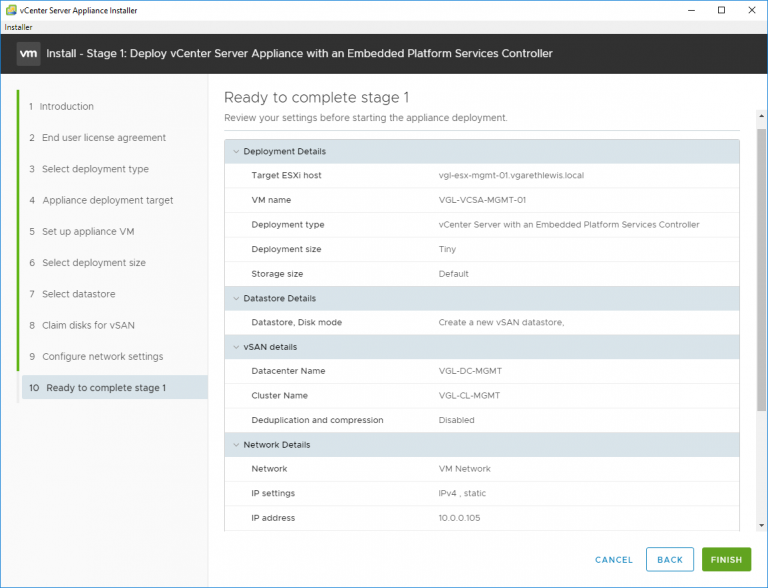The width and height of the screenshot is (768, 588).
Task: Collapse the Deployment Details section
Action: [236, 151]
